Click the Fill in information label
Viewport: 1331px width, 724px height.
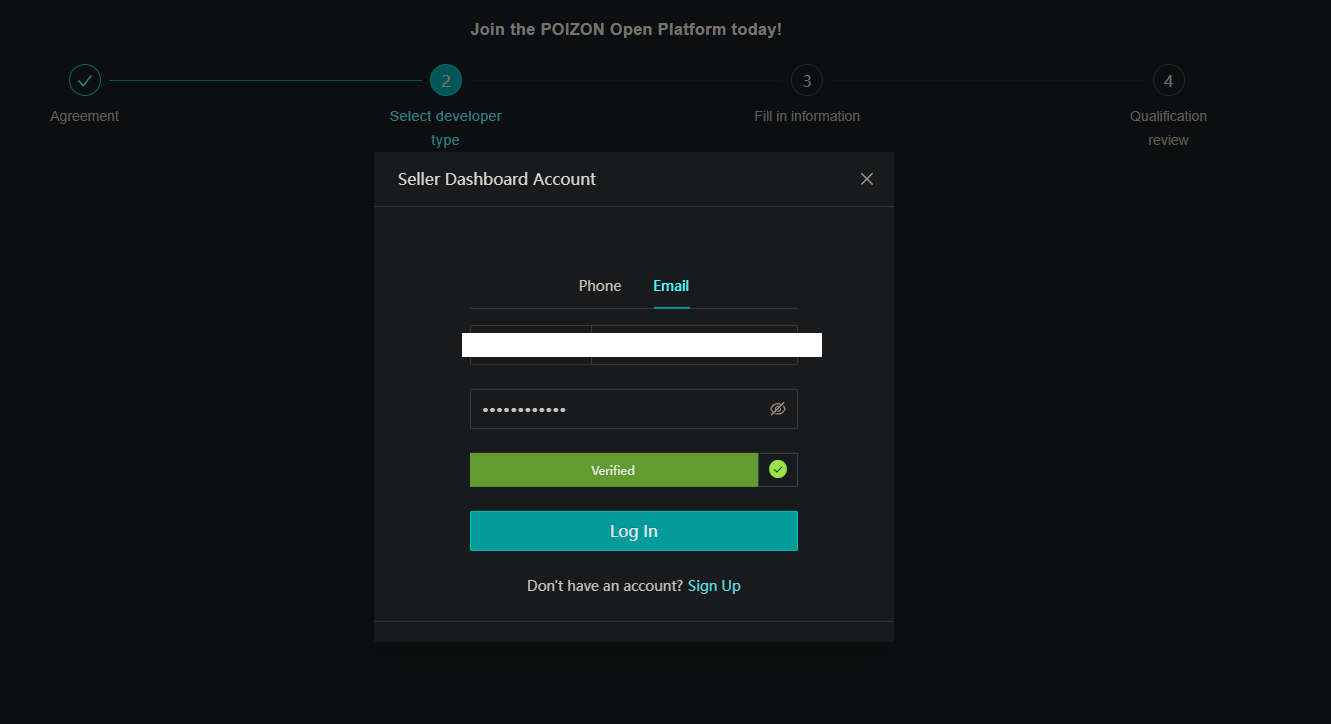[x=807, y=116]
